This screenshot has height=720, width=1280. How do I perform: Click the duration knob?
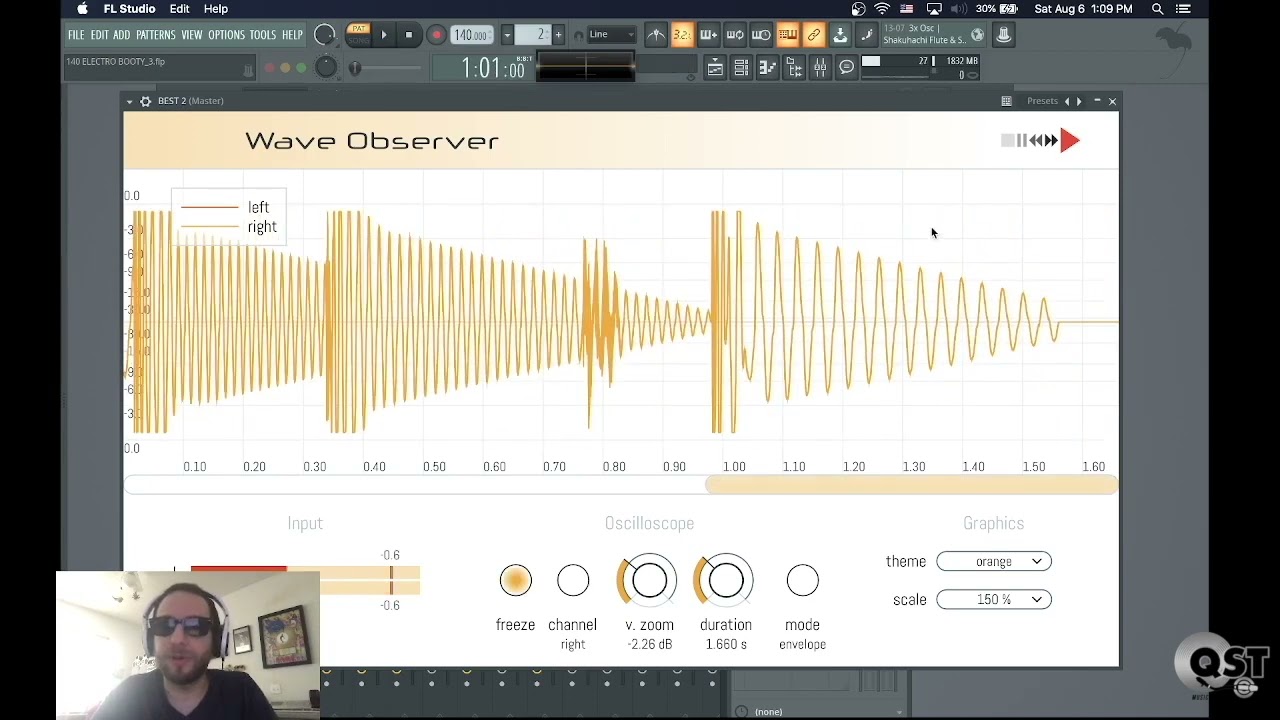(x=726, y=580)
